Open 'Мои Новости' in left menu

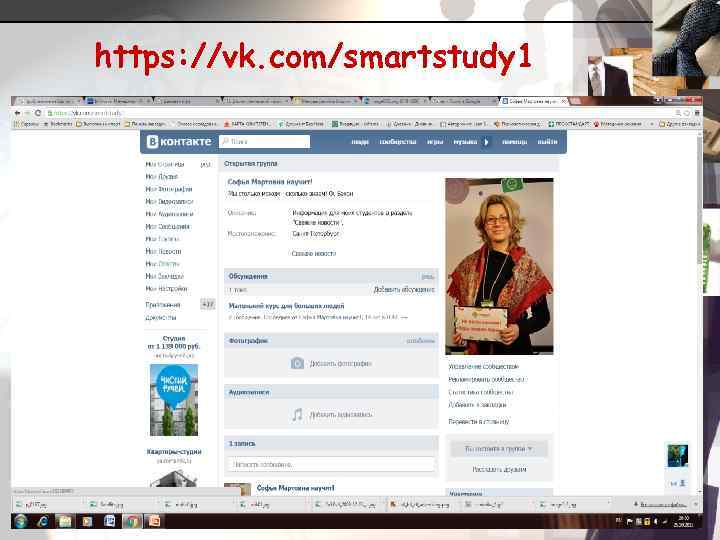(x=163, y=251)
